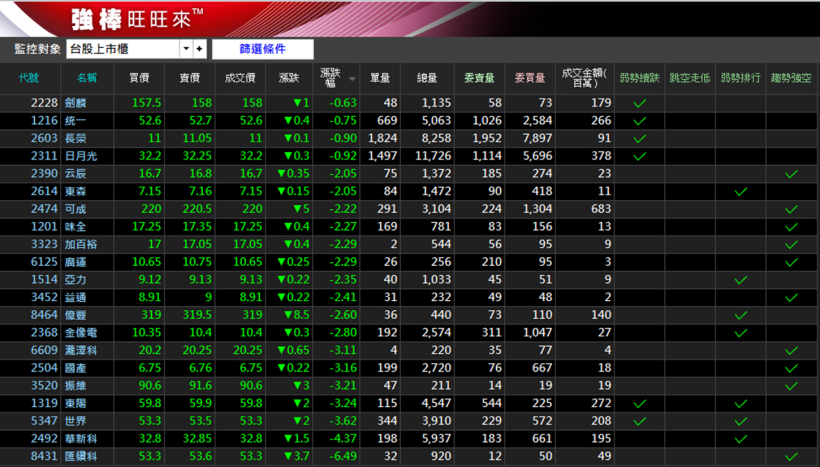Click 漲跌 value ▼8.5 for 億豐
Viewport: 820px width, 467px height.
297,315
